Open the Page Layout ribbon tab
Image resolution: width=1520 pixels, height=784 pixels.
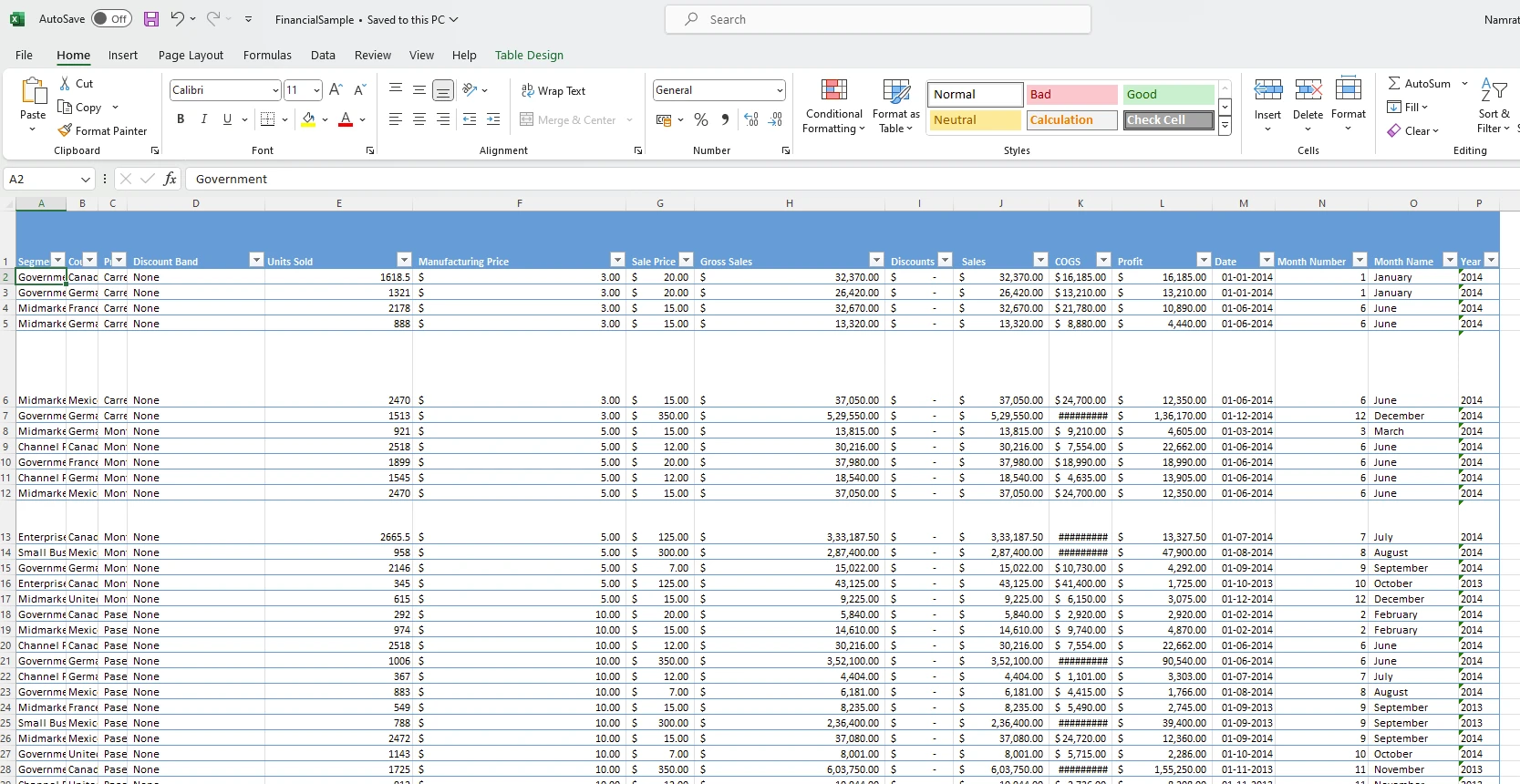[191, 56]
